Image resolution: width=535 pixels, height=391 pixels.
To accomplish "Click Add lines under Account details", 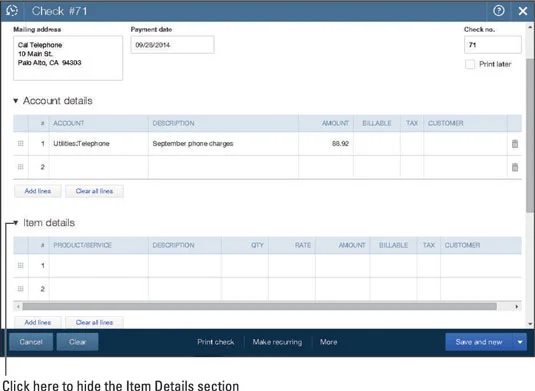I will point(38,191).
